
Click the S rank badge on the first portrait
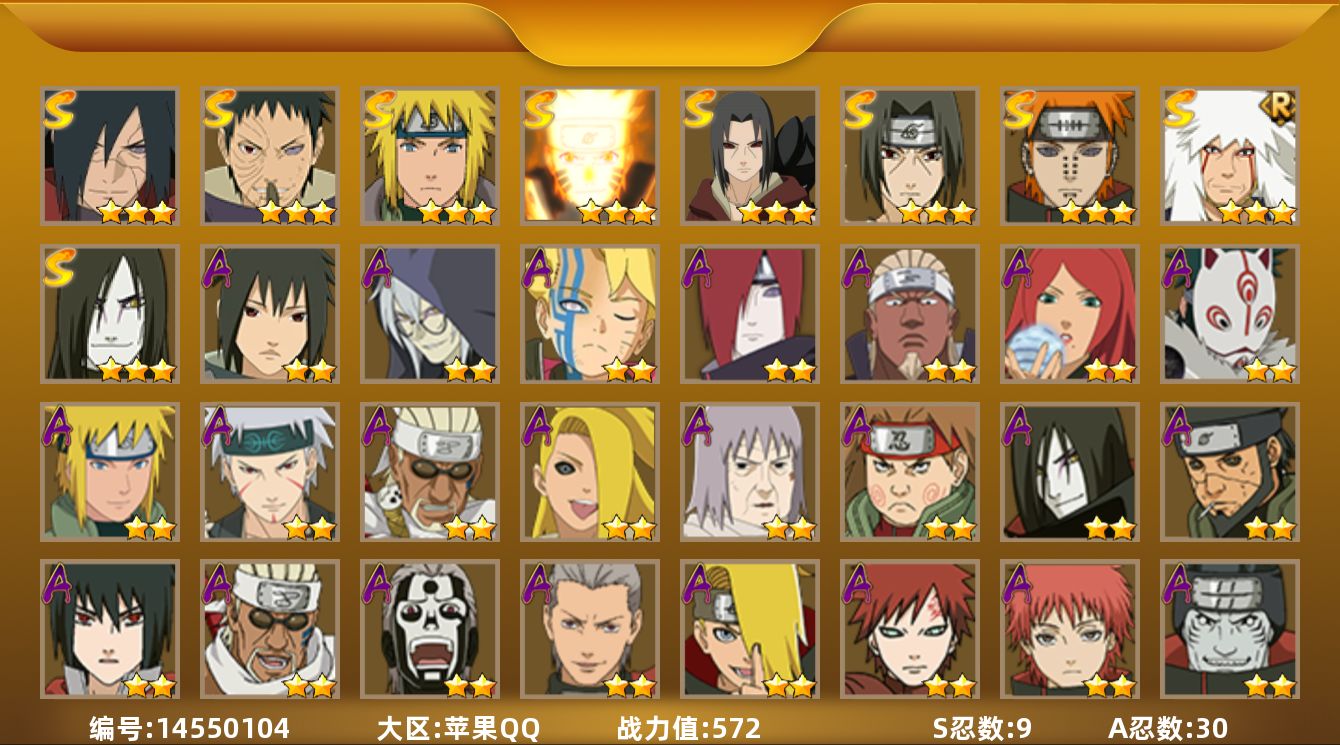(x=60, y=109)
